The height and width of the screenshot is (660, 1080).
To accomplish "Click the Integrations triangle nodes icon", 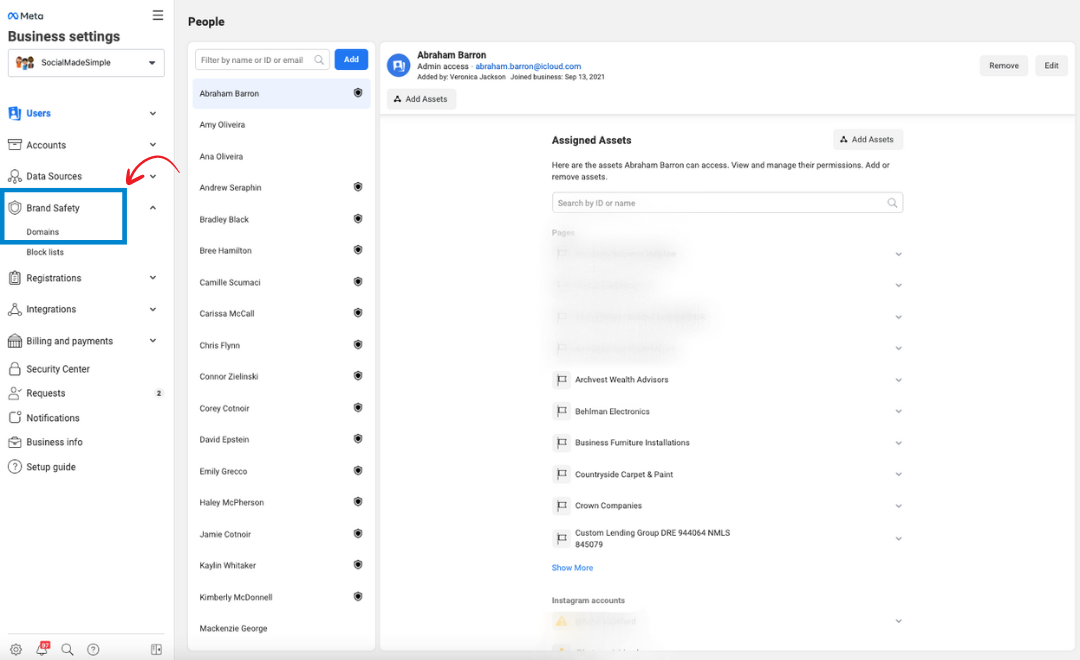I will click(14, 309).
